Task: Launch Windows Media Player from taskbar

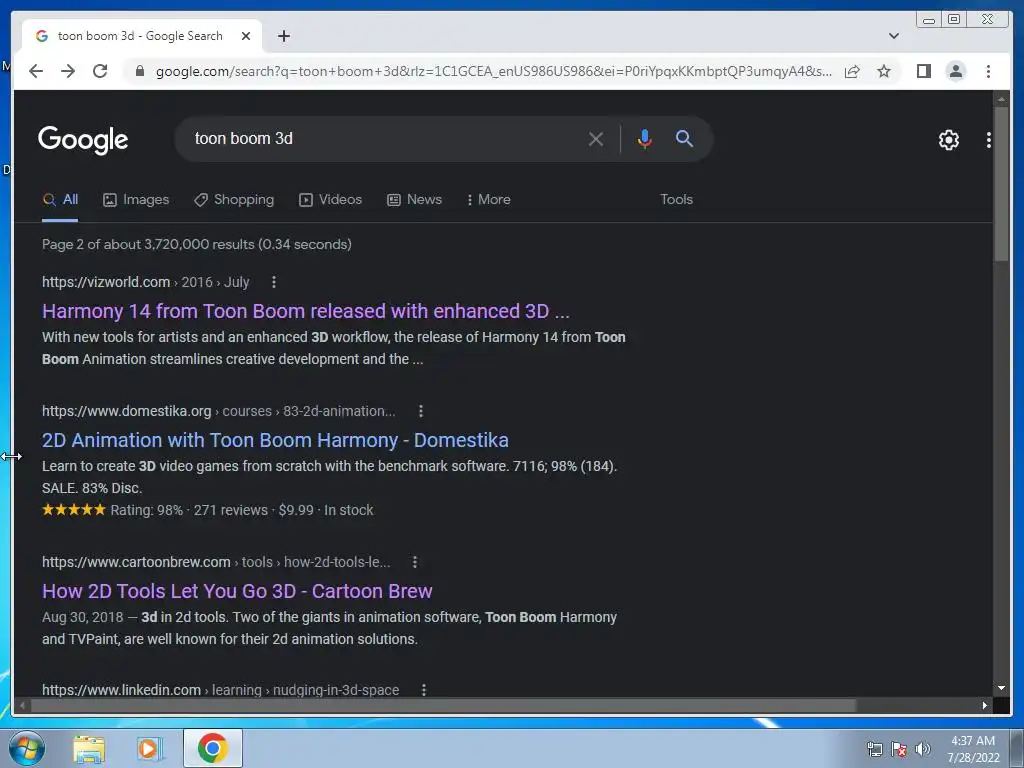Action: coord(149,748)
